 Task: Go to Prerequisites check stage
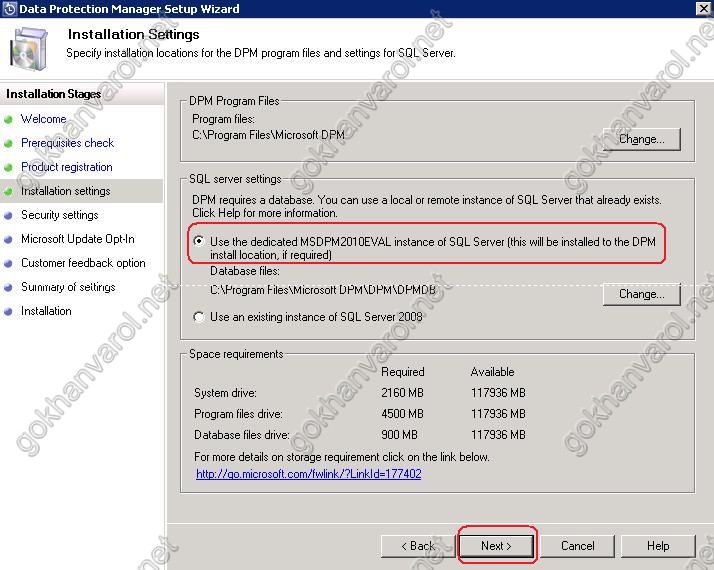[67, 143]
